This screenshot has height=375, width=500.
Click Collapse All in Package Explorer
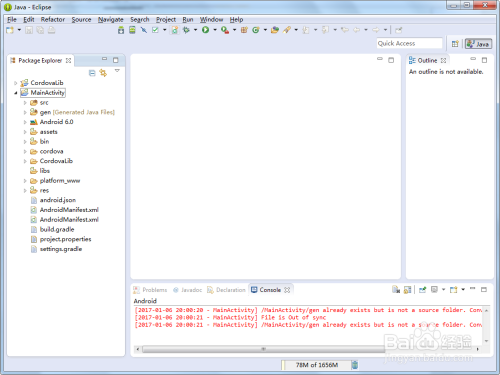(92, 73)
